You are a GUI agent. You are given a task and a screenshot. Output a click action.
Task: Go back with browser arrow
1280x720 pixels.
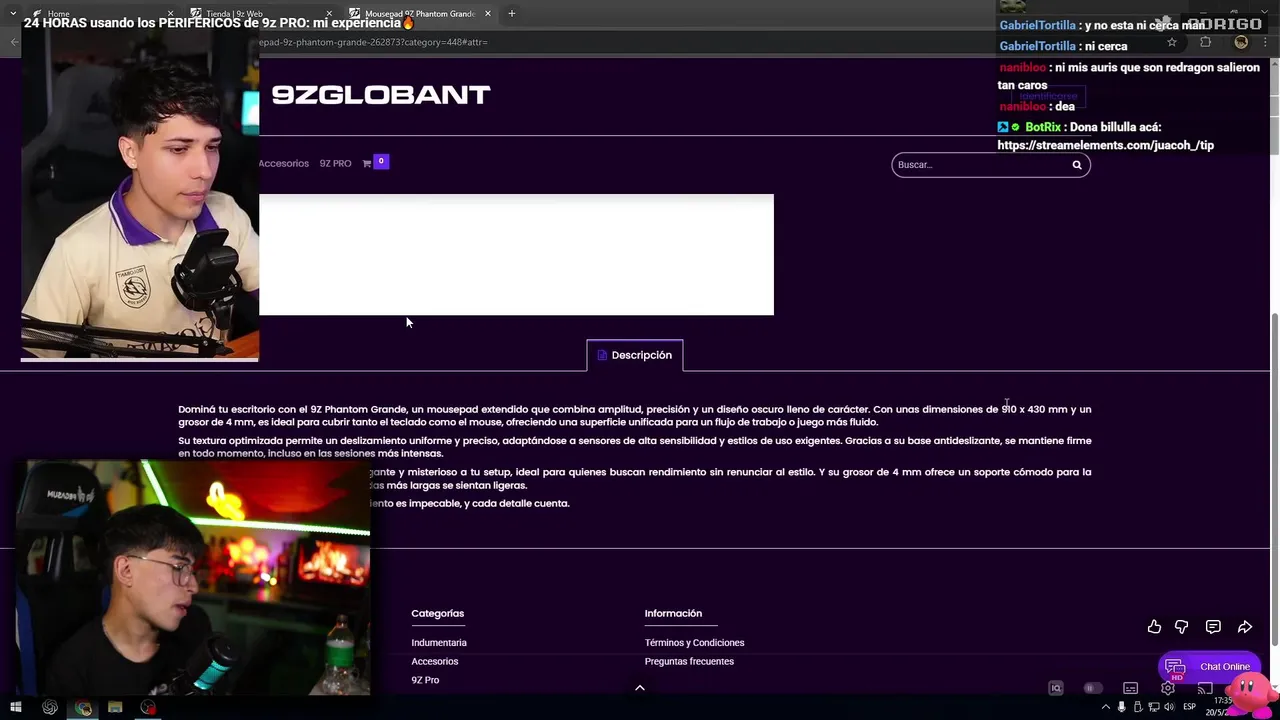click(14, 42)
